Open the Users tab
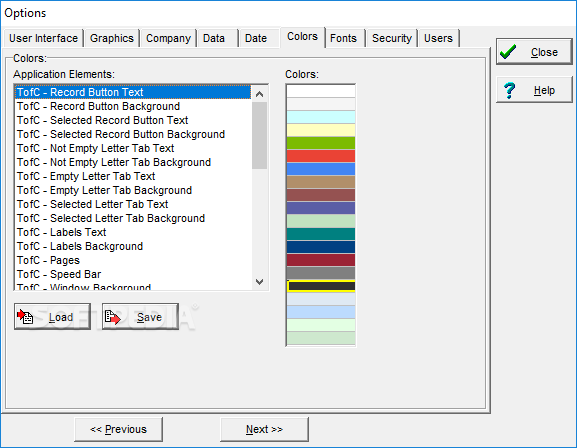Image resolution: width=577 pixels, height=448 pixels. tap(438, 38)
